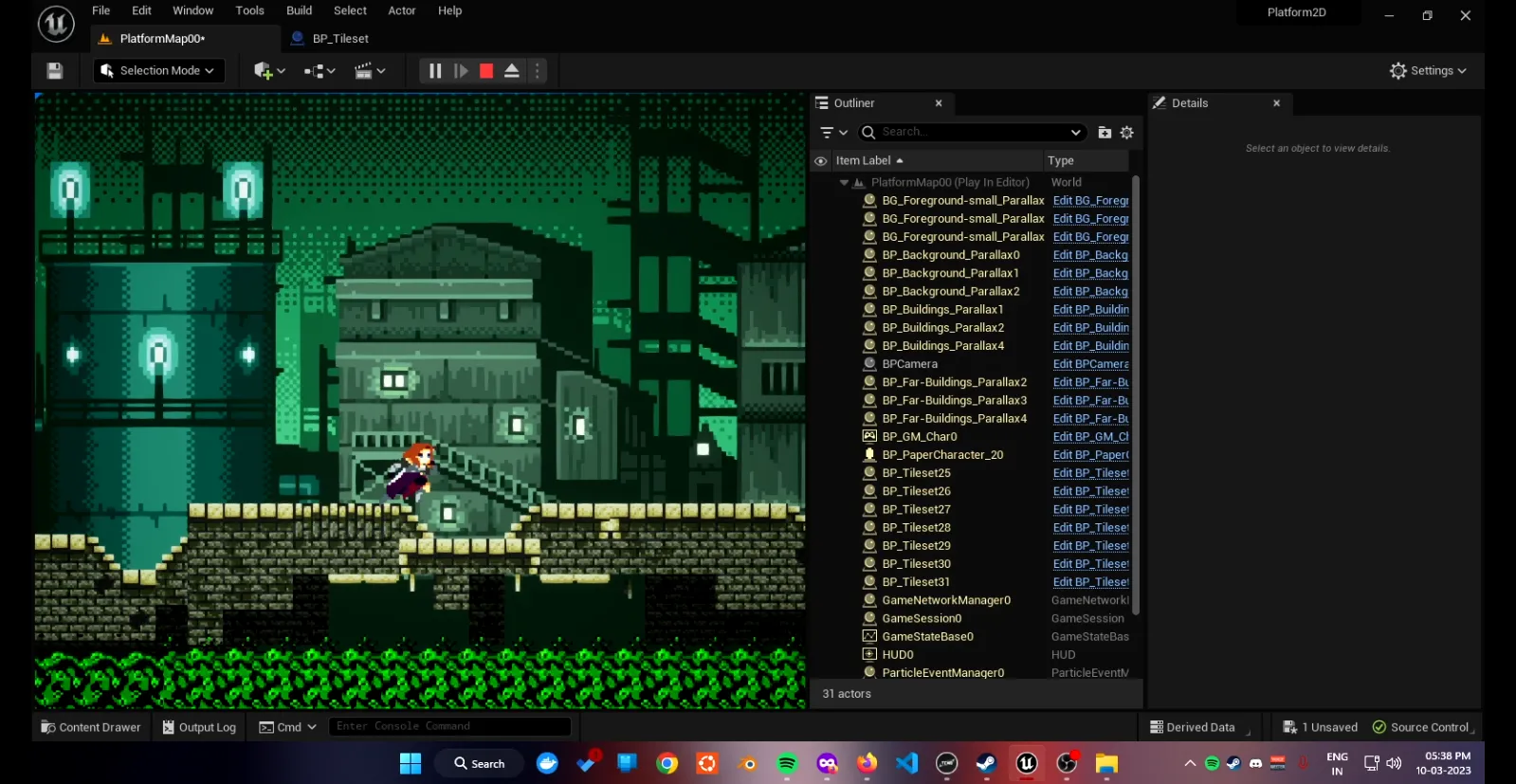This screenshot has width=1516, height=784.
Task: Open Outliner settings gear
Action: tap(1127, 133)
